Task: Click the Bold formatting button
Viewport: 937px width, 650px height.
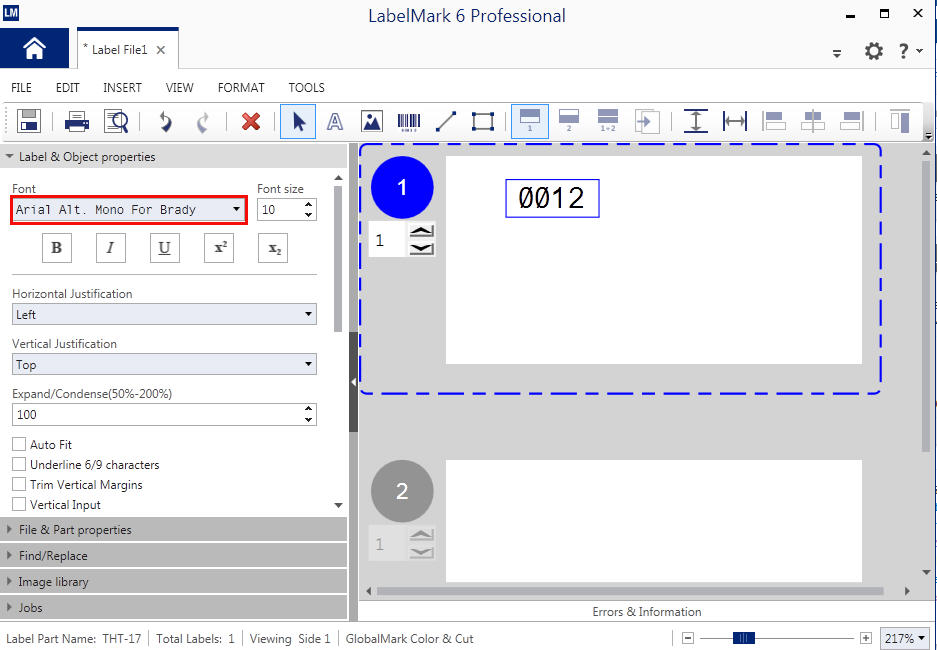Action: click(57, 248)
